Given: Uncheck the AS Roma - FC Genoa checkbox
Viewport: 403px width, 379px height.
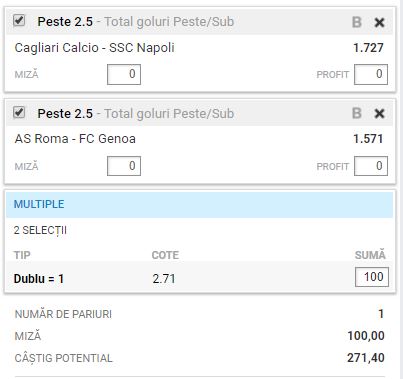Looking at the screenshot, I should (x=19, y=112).
